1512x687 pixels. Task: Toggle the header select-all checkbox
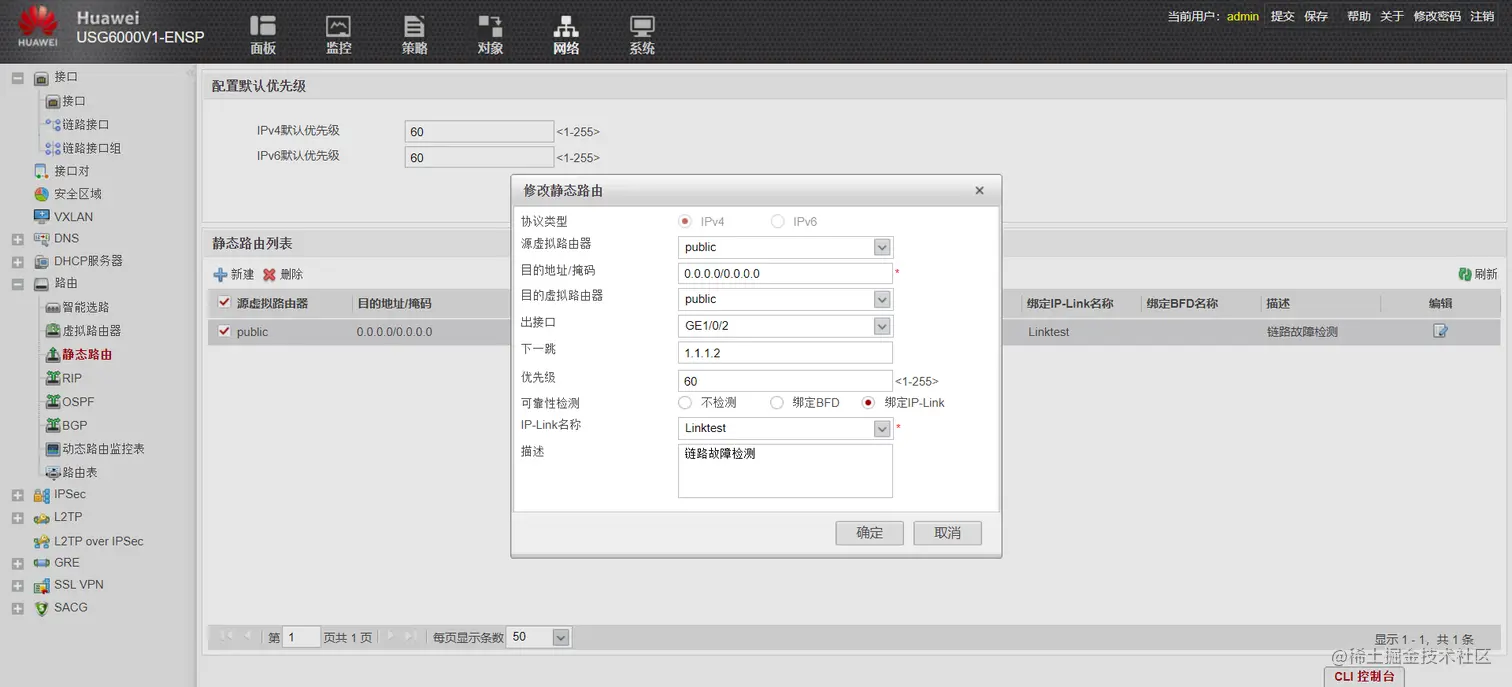click(224, 303)
